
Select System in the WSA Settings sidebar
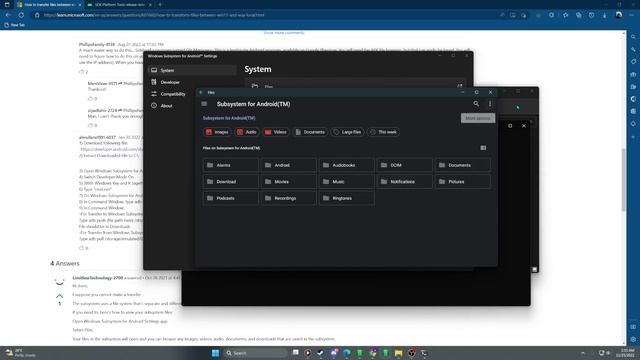point(192,70)
